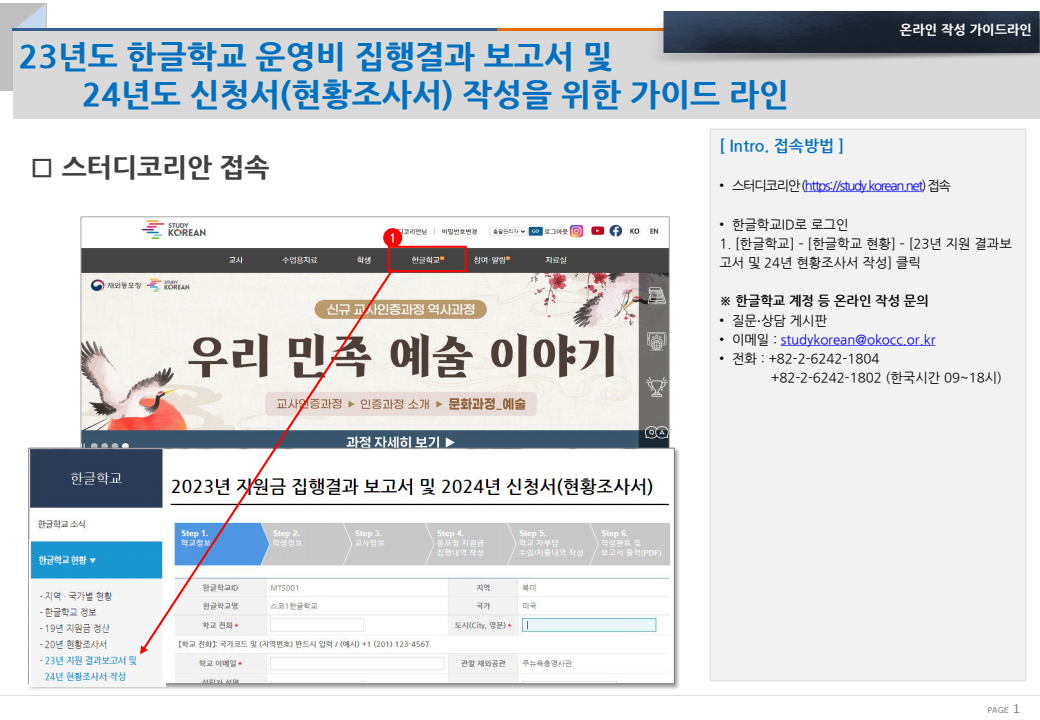Click the book stack icon on the banner sidebar
Viewport: 1040px width, 720px height.
(656, 296)
